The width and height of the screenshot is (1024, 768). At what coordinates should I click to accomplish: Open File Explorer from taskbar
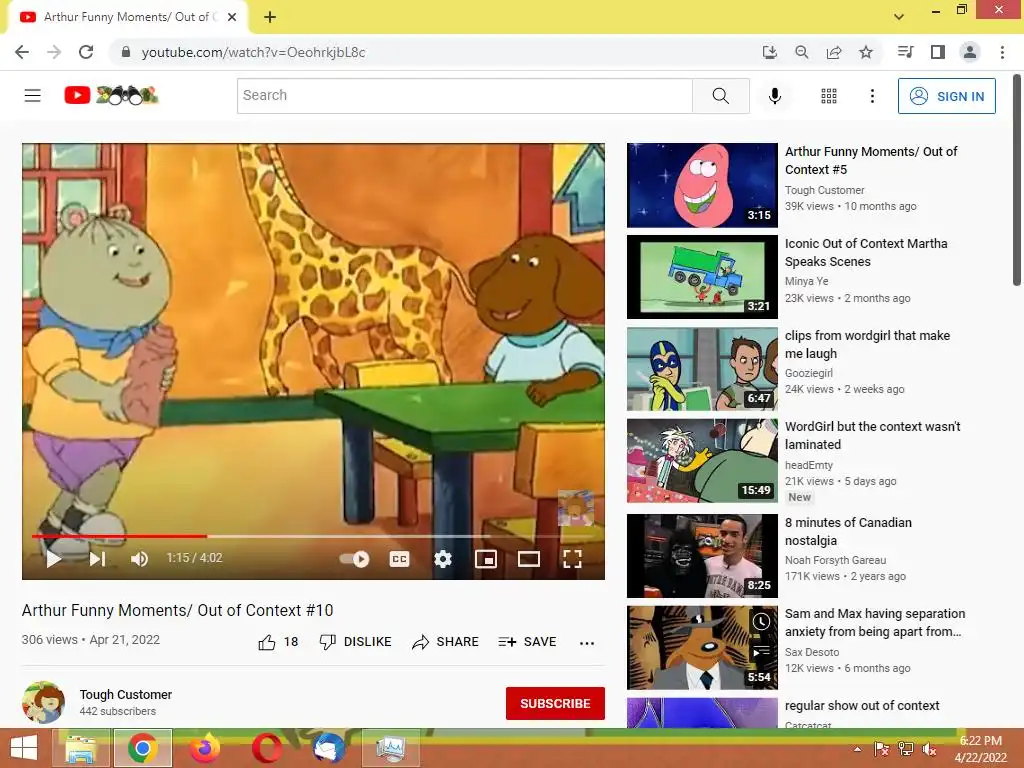point(81,748)
